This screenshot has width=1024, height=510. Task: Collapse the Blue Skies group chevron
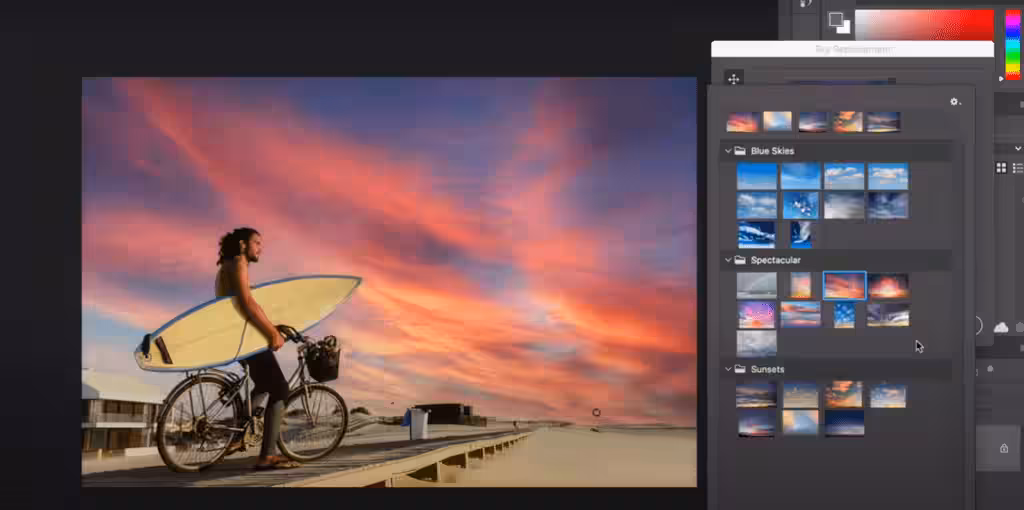click(728, 151)
